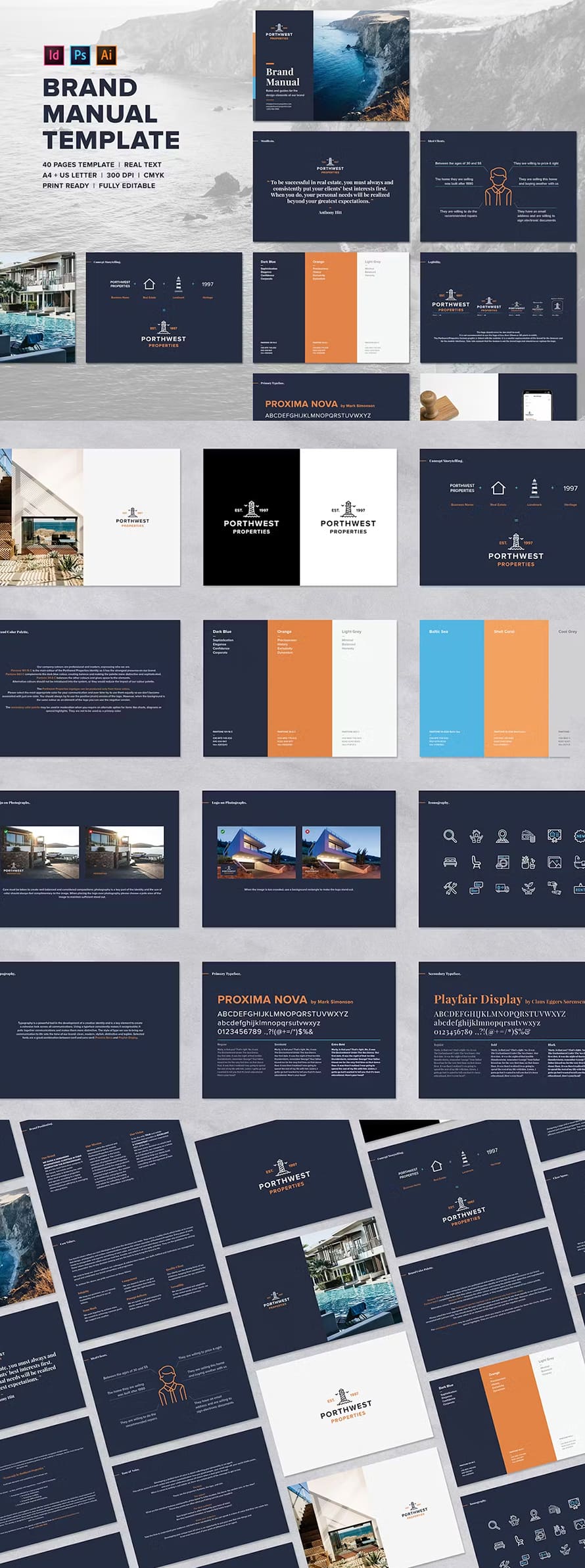Image resolution: width=585 pixels, height=1568 pixels.
Task: Select the bed icon on upright Iconography page
Action: click(450, 862)
